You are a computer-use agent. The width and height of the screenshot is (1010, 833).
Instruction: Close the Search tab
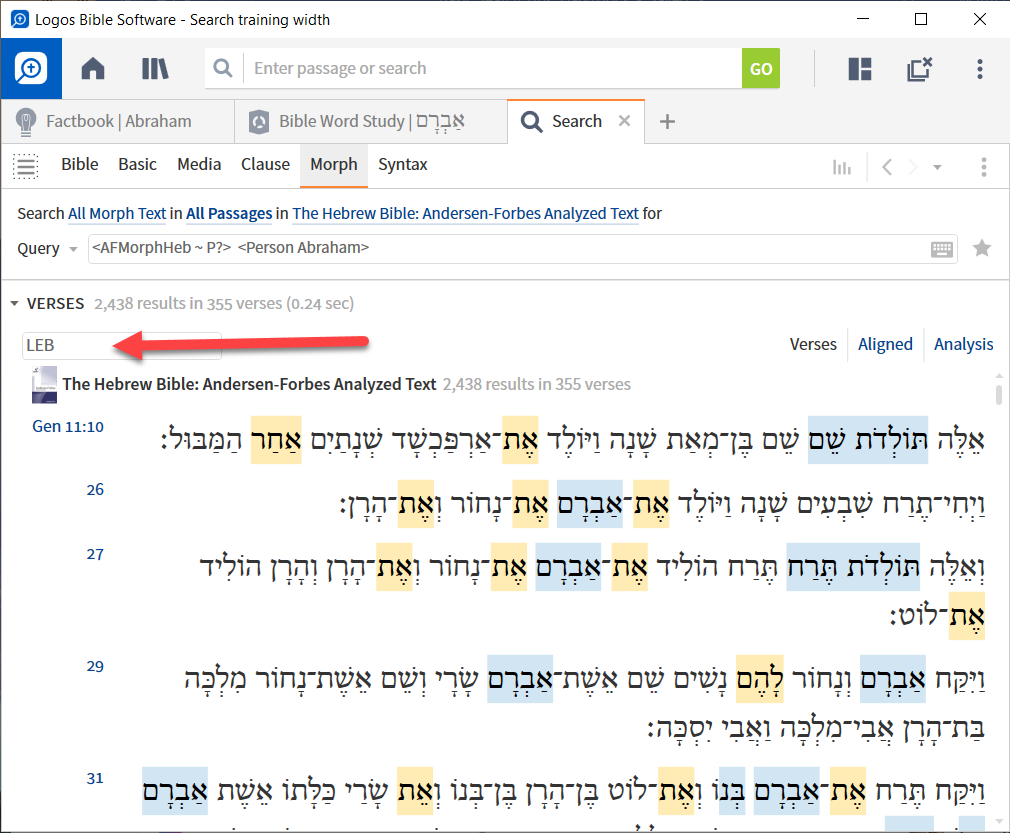pyautogui.click(x=624, y=120)
